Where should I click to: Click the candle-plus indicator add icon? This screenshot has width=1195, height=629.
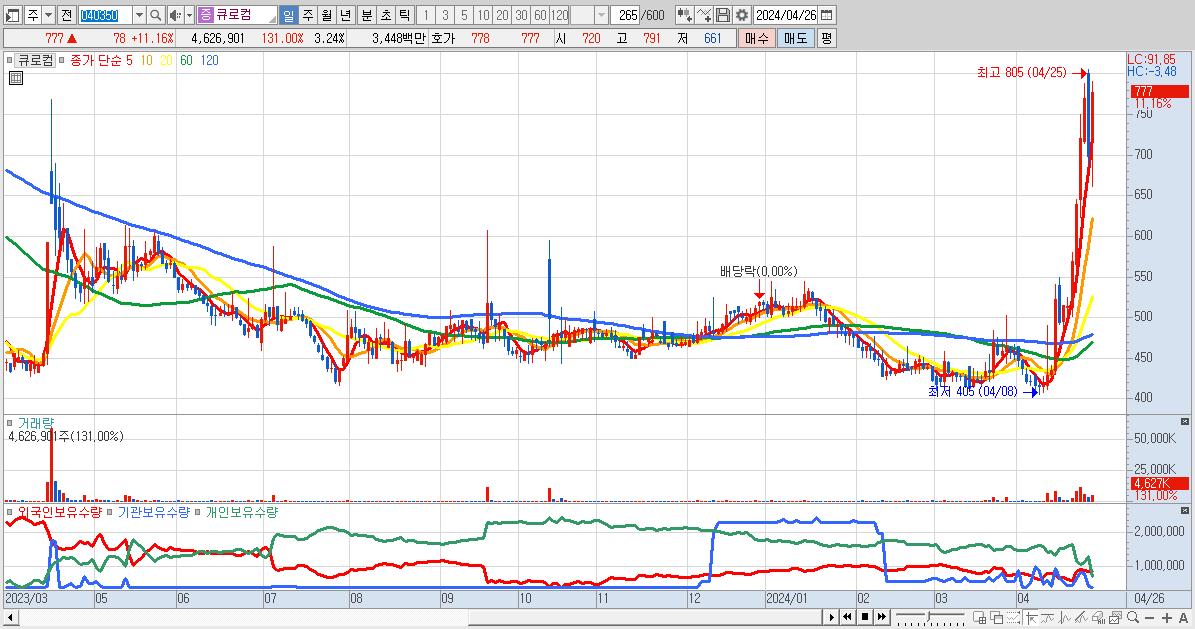(x=684, y=15)
